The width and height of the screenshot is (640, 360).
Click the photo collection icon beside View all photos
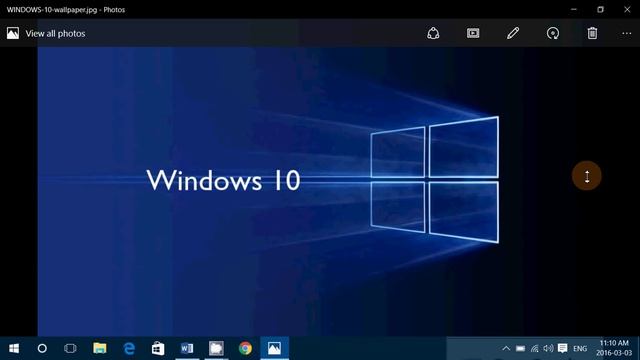(13, 33)
